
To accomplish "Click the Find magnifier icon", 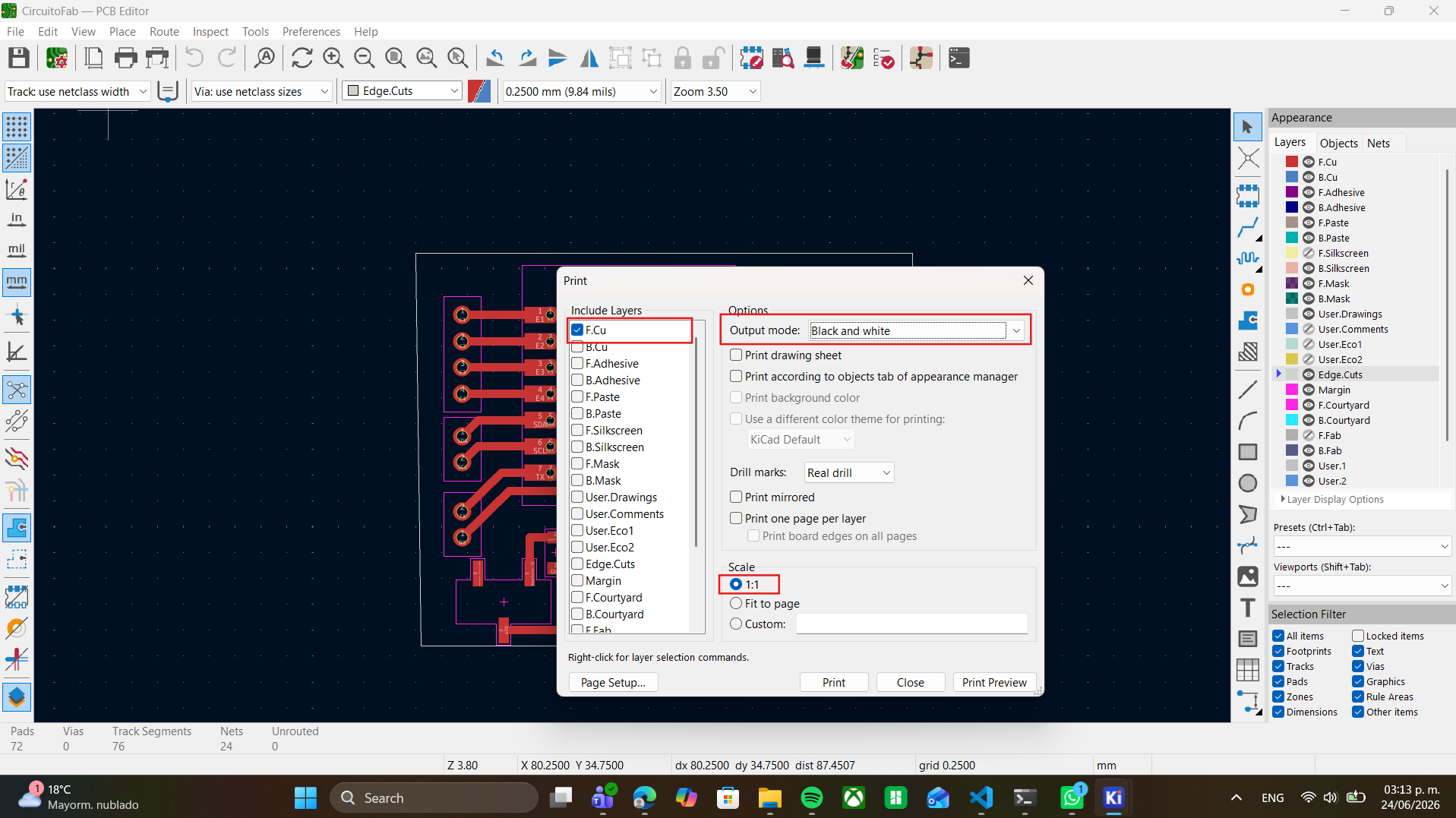I will click(x=264, y=58).
